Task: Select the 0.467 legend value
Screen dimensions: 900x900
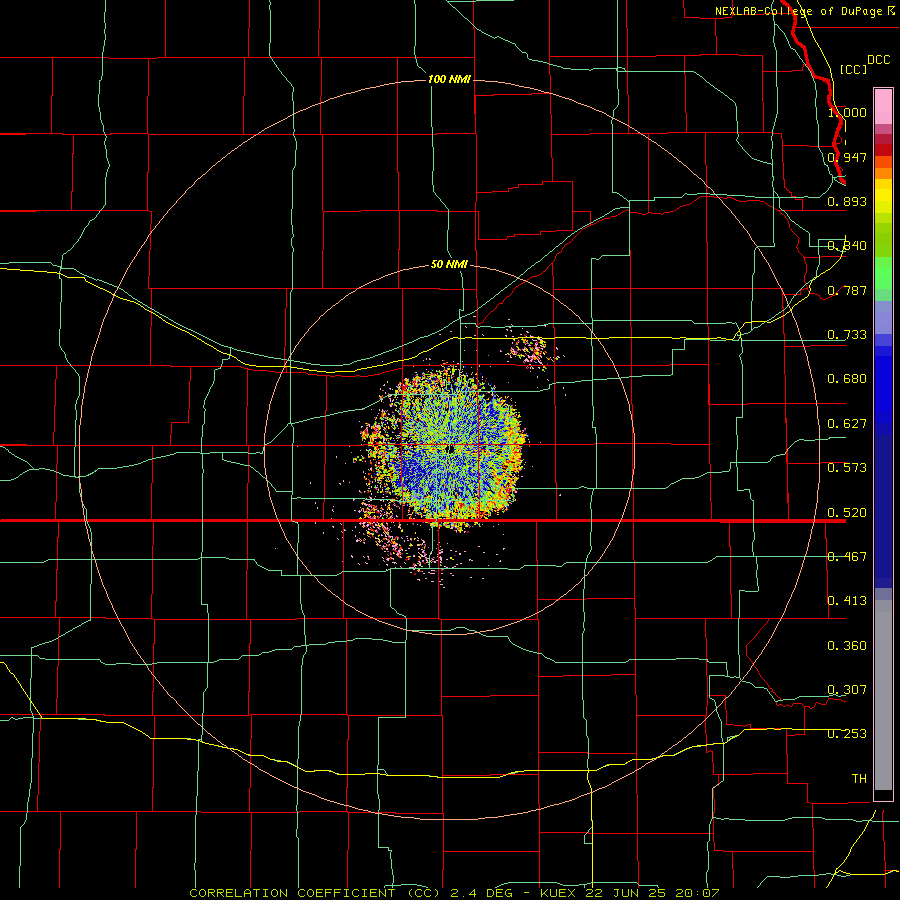Action: (x=847, y=557)
